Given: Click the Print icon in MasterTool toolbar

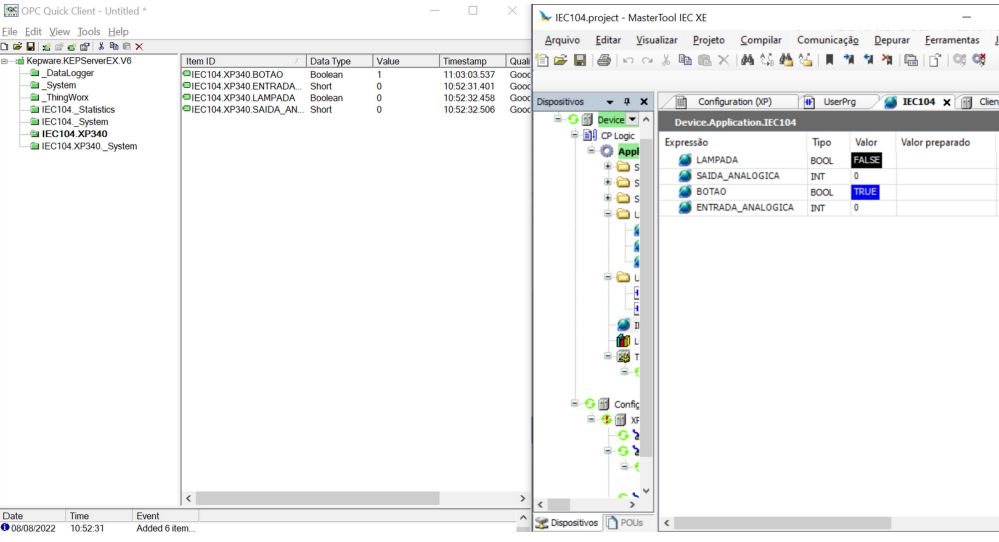Looking at the screenshot, I should click(604, 60).
